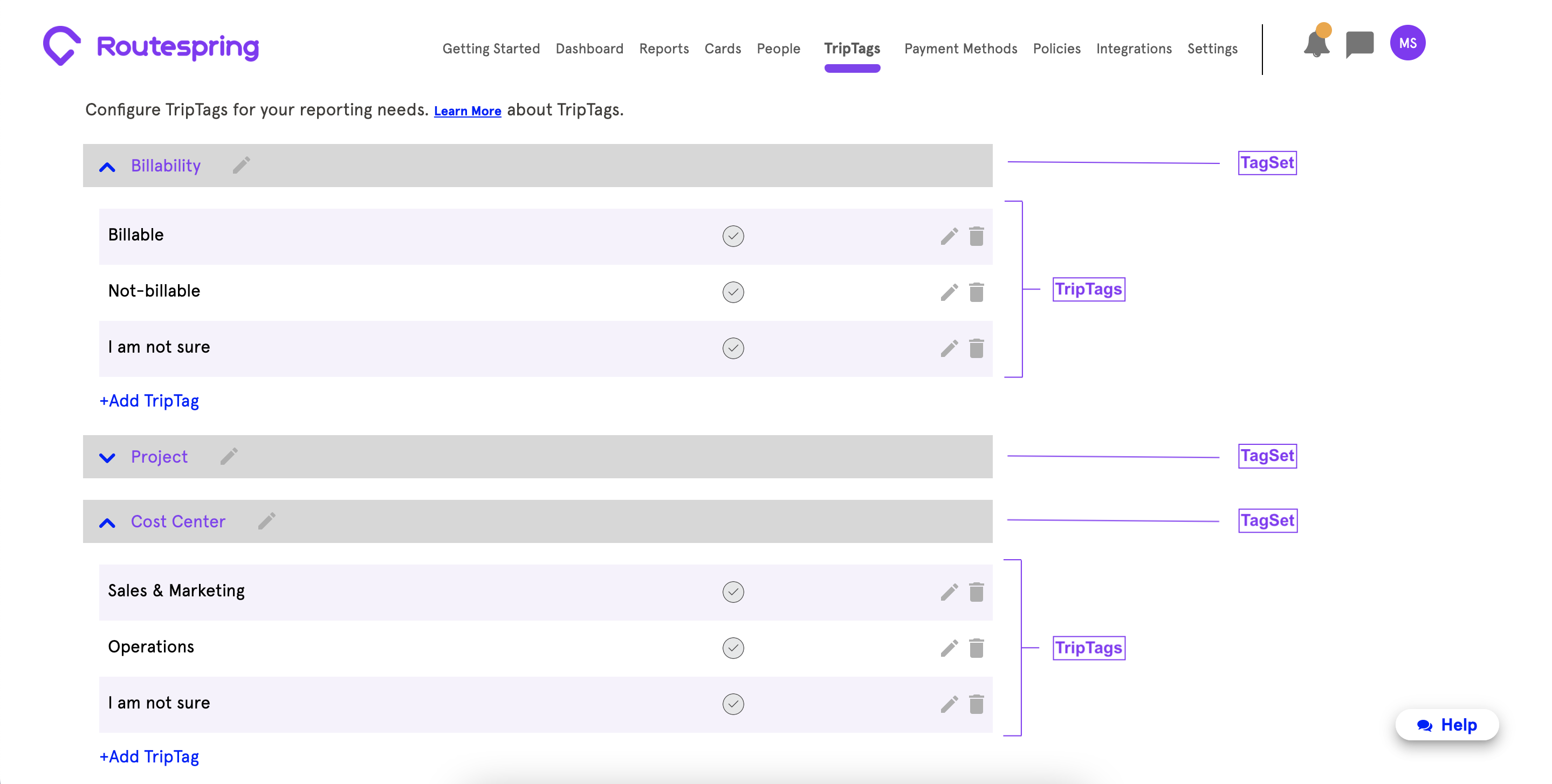This screenshot has height=784, width=1552.
Task: Add a TripTag under Cost Center
Action: click(149, 757)
